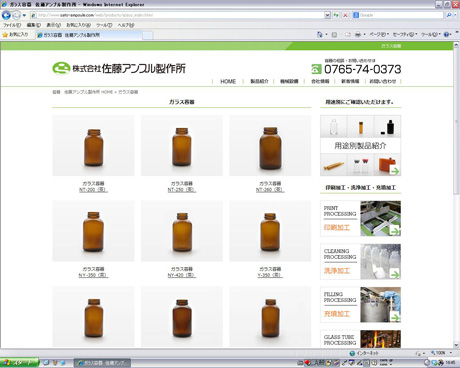Viewport: 460px width, 368px height.
Task: Open the 表示 menu
Action: coord(53,25)
